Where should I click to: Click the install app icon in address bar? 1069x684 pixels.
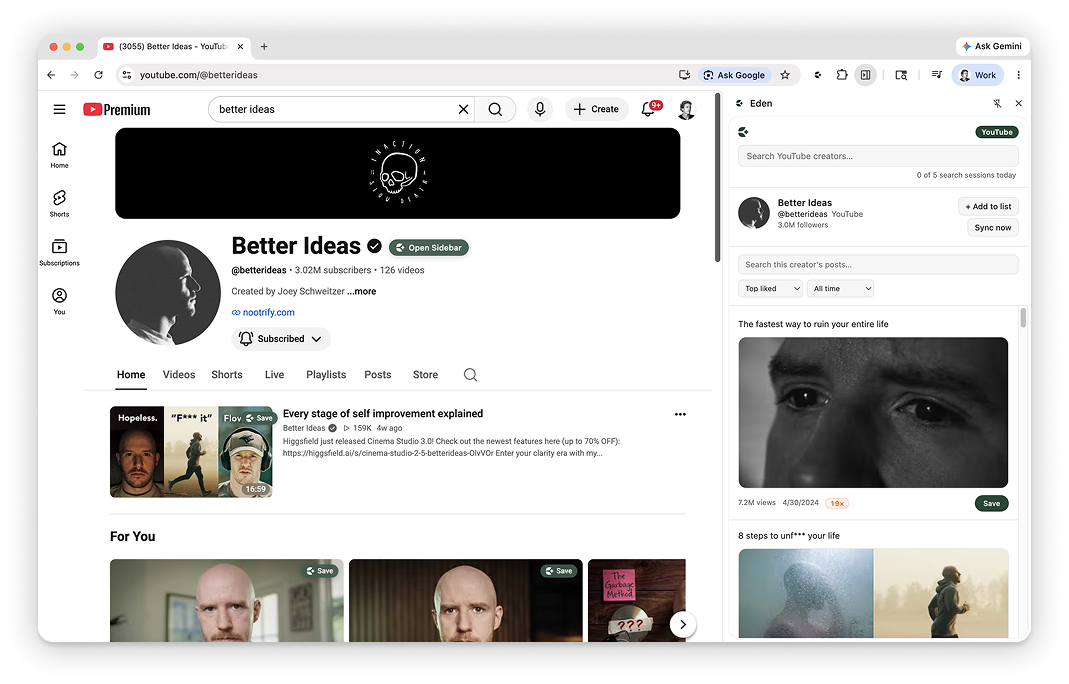pyautogui.click(x=684, y=75)
